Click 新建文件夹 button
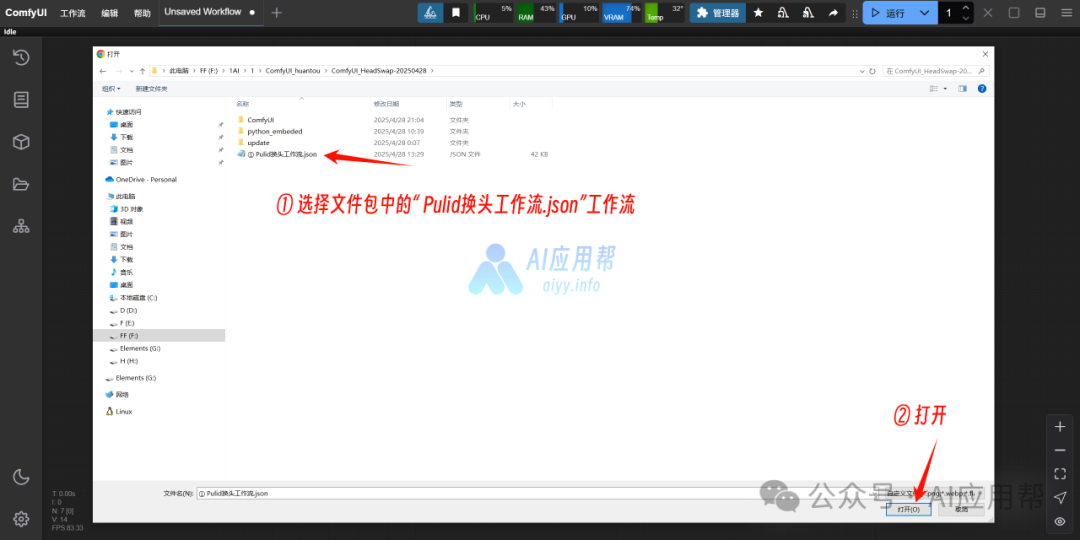This screenshot has width=1080, height=540. [x=151, y=89]
